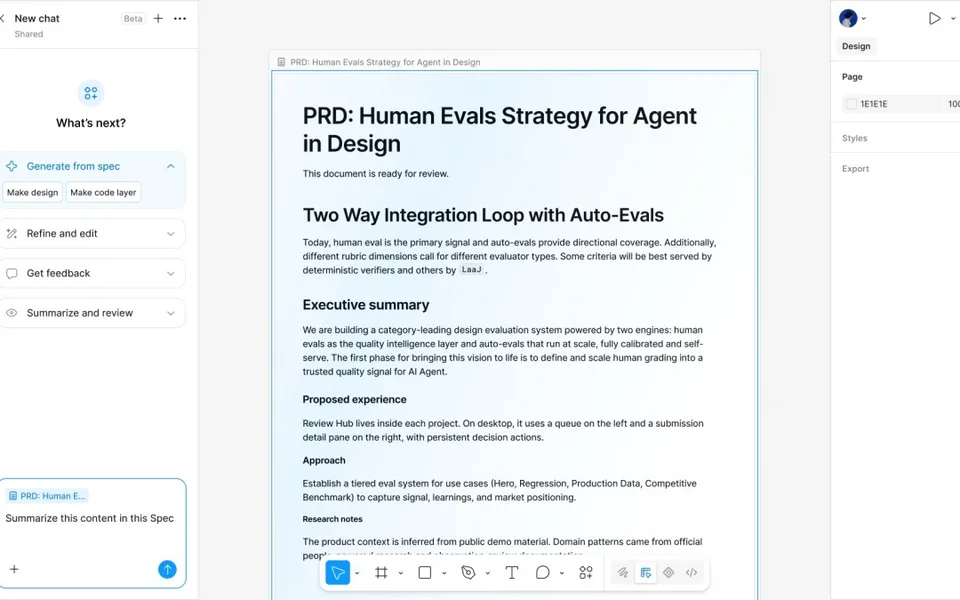Click the Make code layer button
Screen dimensions: 960x600
click(x=103, y=192)
